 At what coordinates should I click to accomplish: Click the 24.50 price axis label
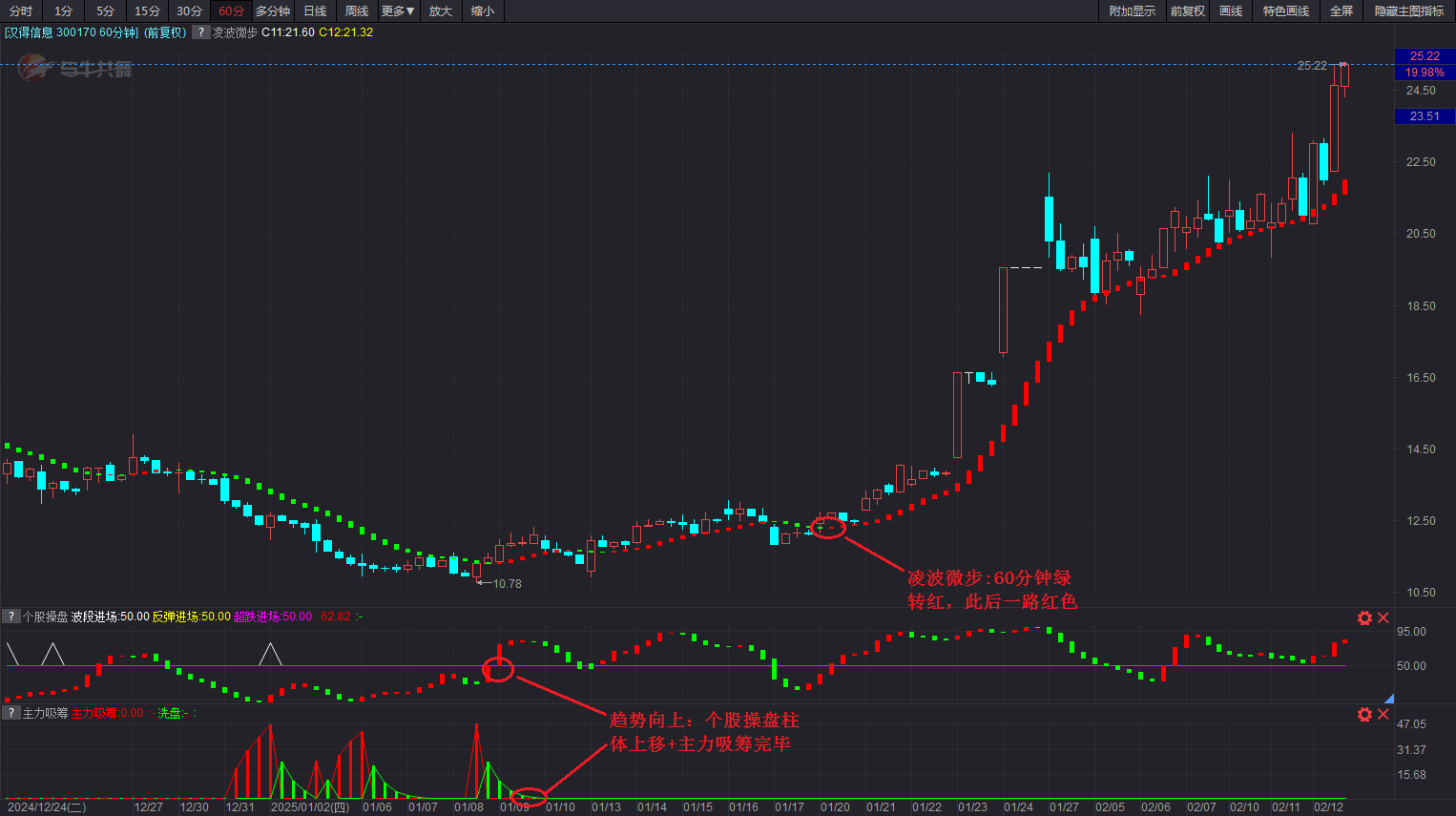tap(1421, 91)
